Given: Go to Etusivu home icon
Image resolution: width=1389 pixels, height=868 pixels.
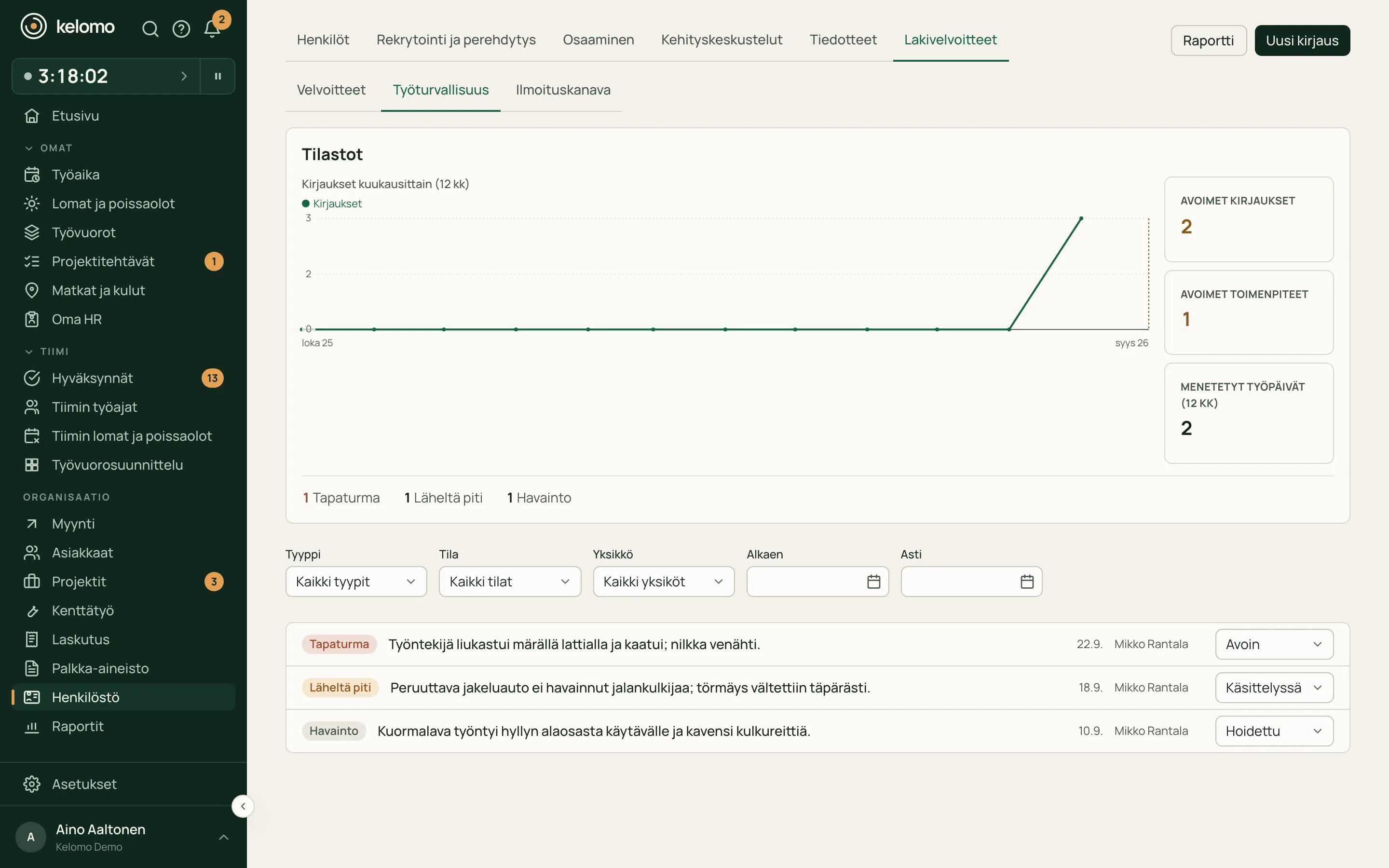Looking at the screenshot, I should click(31, 115).
